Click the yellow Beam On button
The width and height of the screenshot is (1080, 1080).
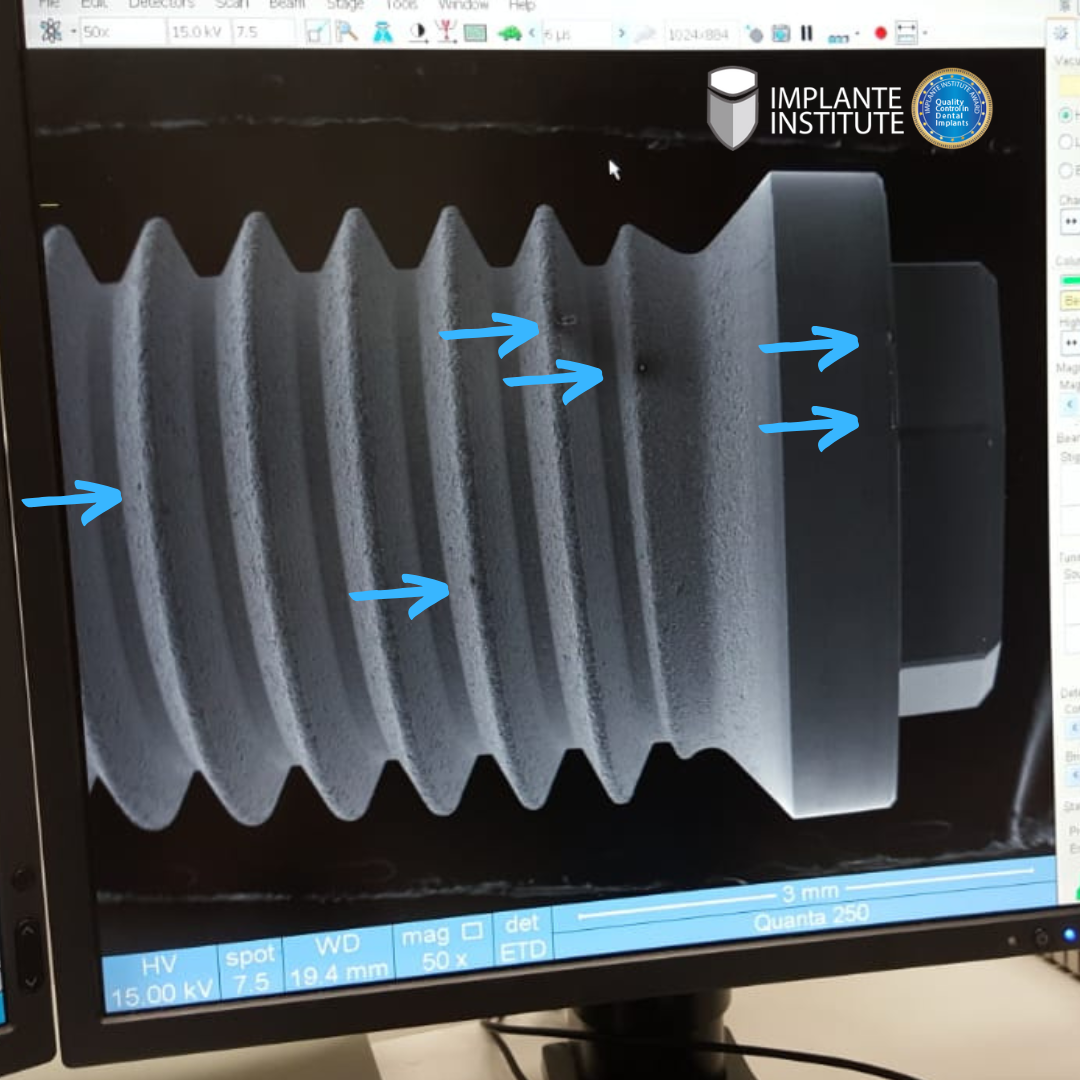pos(1070,300)
